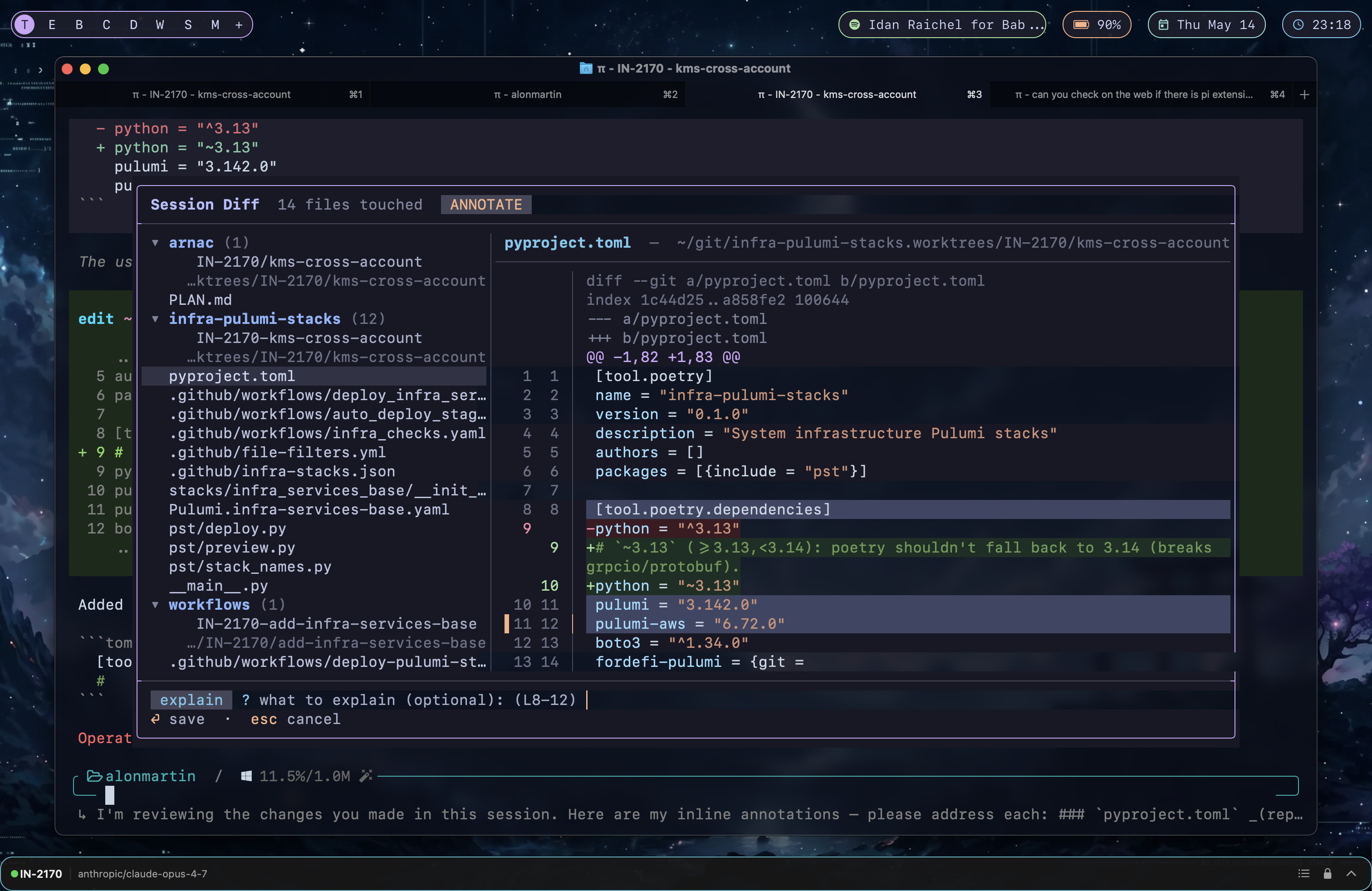Open stacks/infra_services_base/__init__… file
This screenshot has width=1372, height=891.
click(x=328, y=490)
